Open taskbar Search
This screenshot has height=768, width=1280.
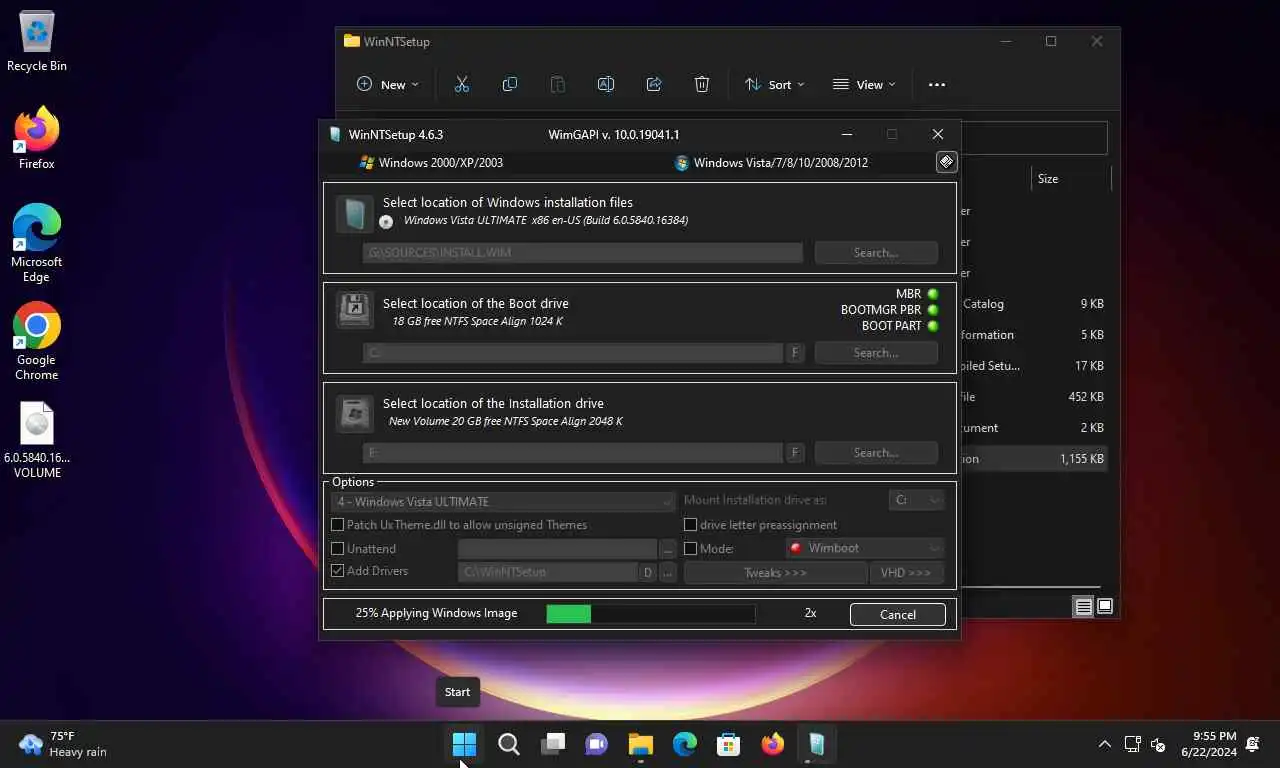(x=509, y=744)
